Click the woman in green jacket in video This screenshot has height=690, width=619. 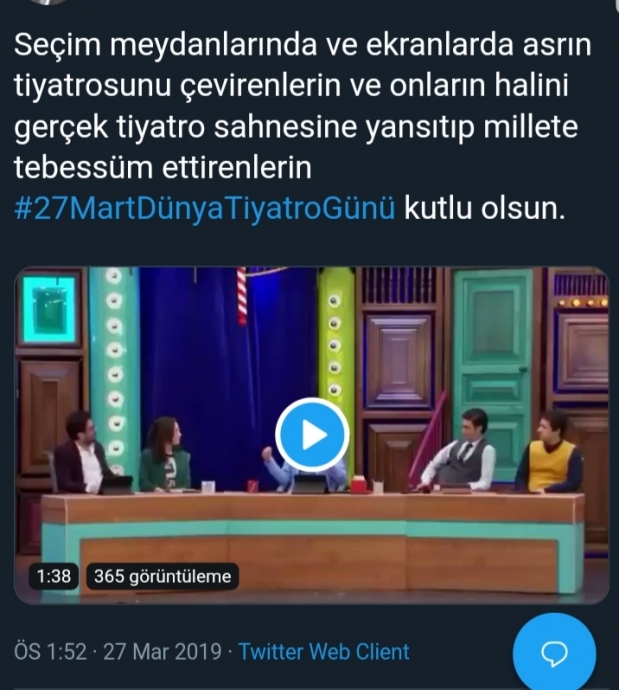(165, 454)
